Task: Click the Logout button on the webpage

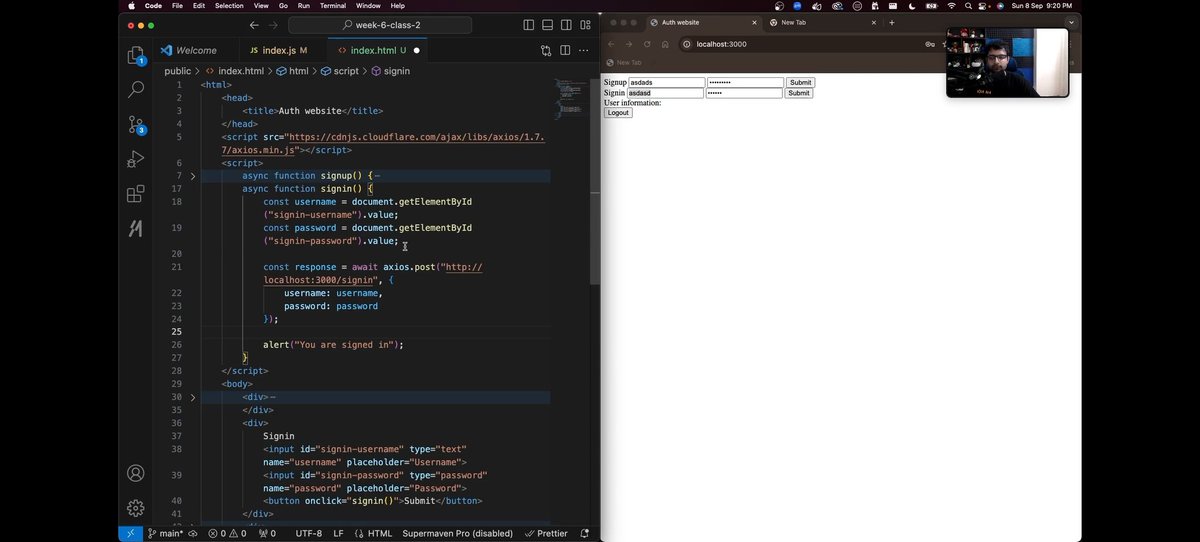Action: tap(618, 113)
